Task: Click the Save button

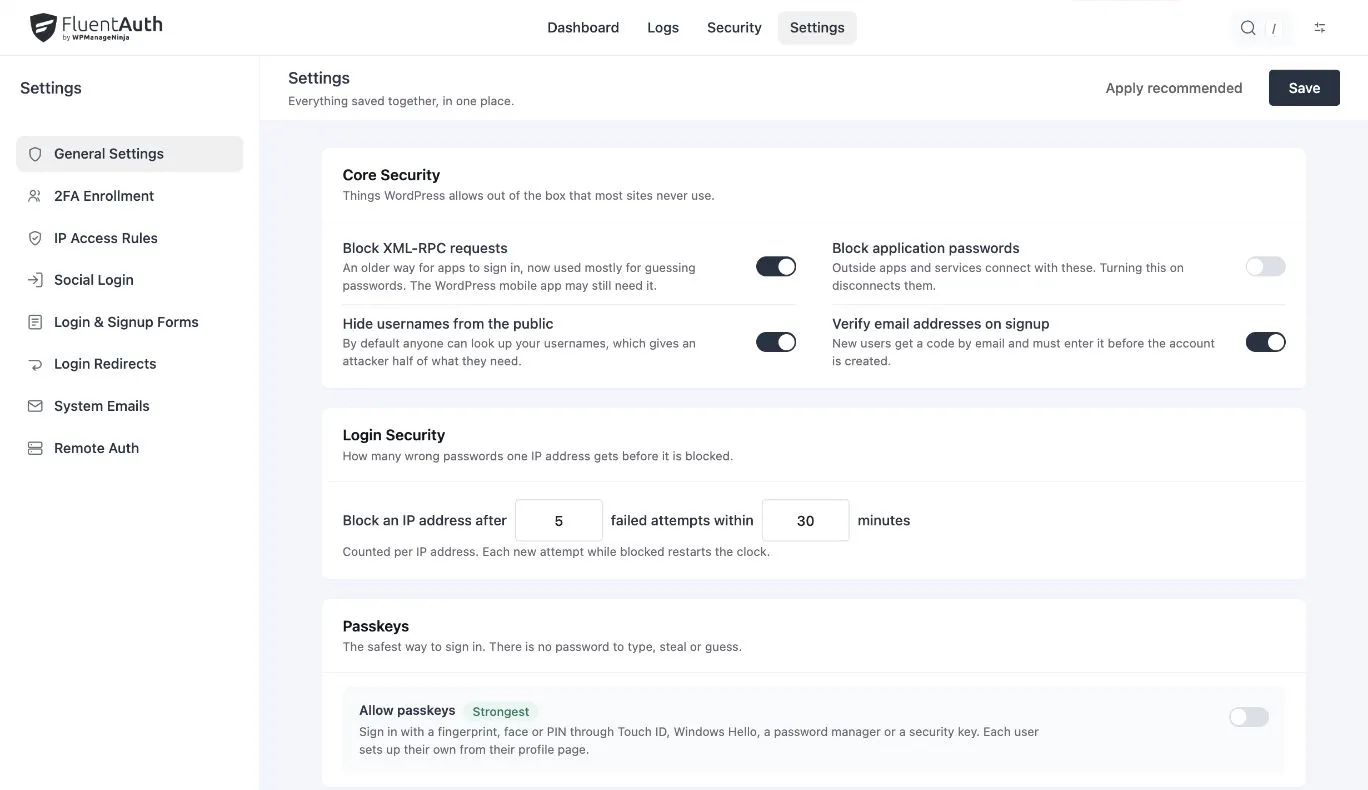Action: pyautogui.click(x=1304, y=88)
